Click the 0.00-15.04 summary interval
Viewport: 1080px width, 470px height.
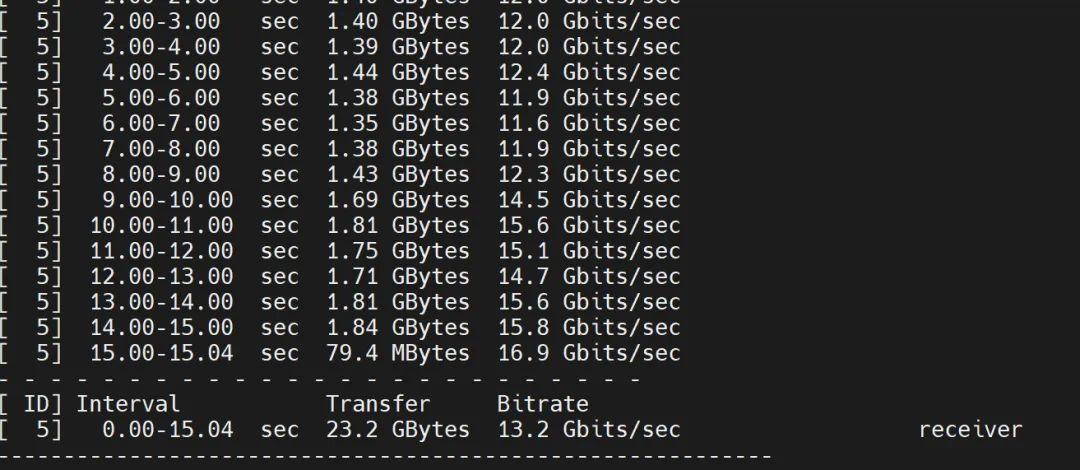167,430
